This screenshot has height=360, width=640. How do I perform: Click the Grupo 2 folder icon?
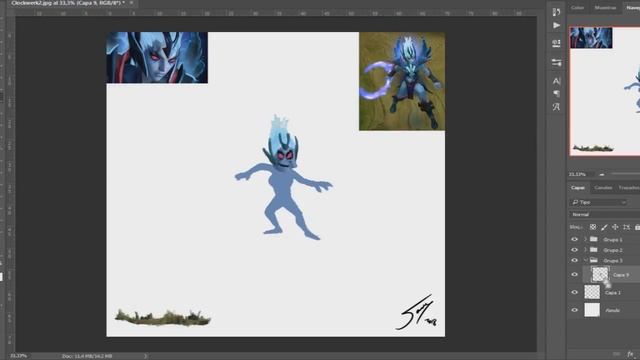point(594,250)
